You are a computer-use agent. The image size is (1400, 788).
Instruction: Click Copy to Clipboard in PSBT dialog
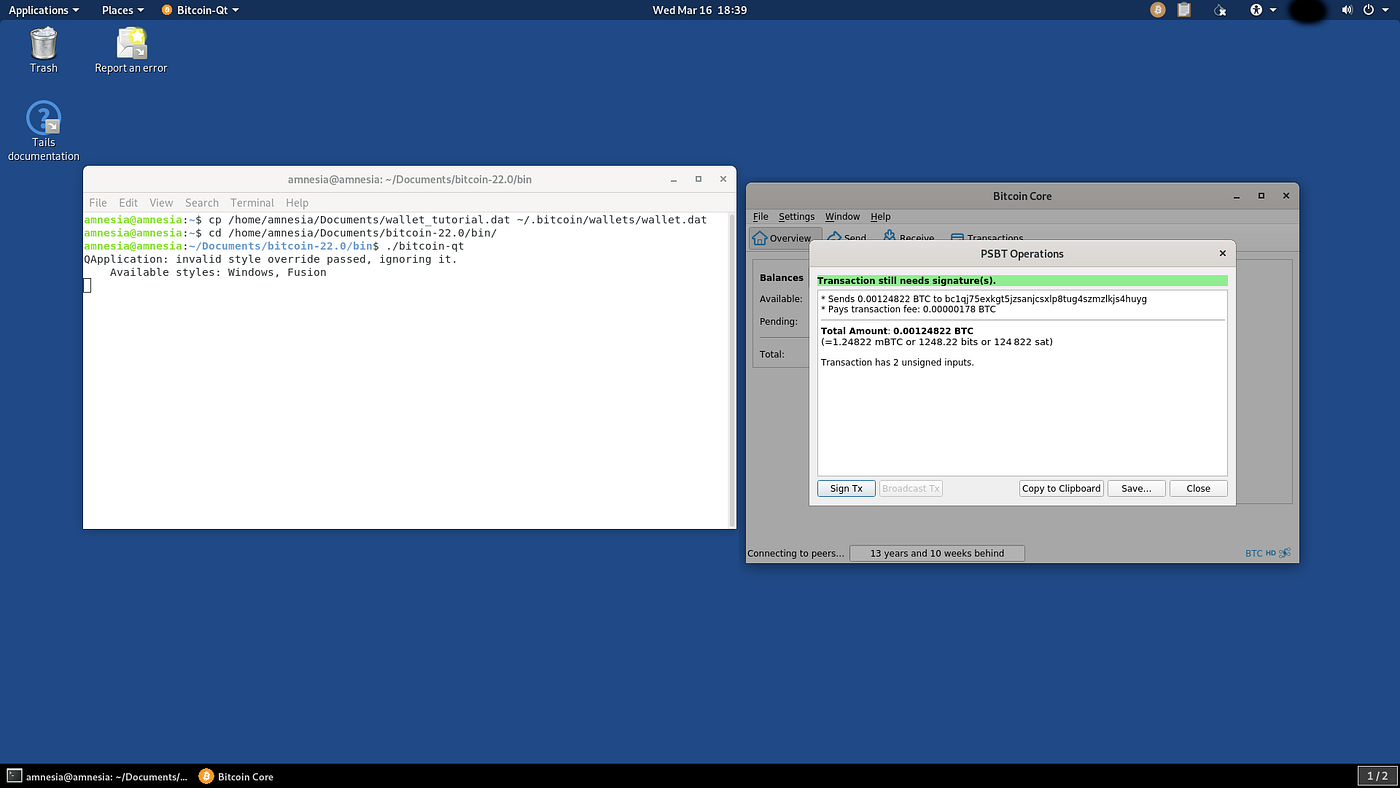tap(1061, 488)
